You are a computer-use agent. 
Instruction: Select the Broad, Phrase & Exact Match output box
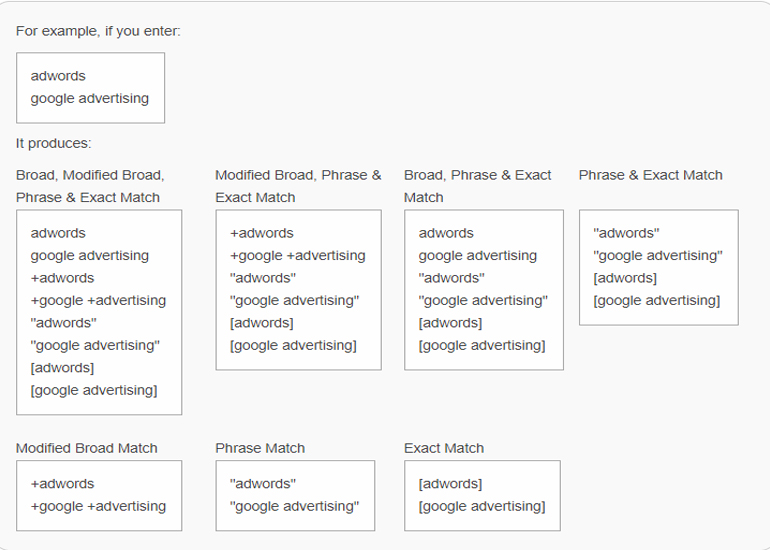(x=484, y=290)
